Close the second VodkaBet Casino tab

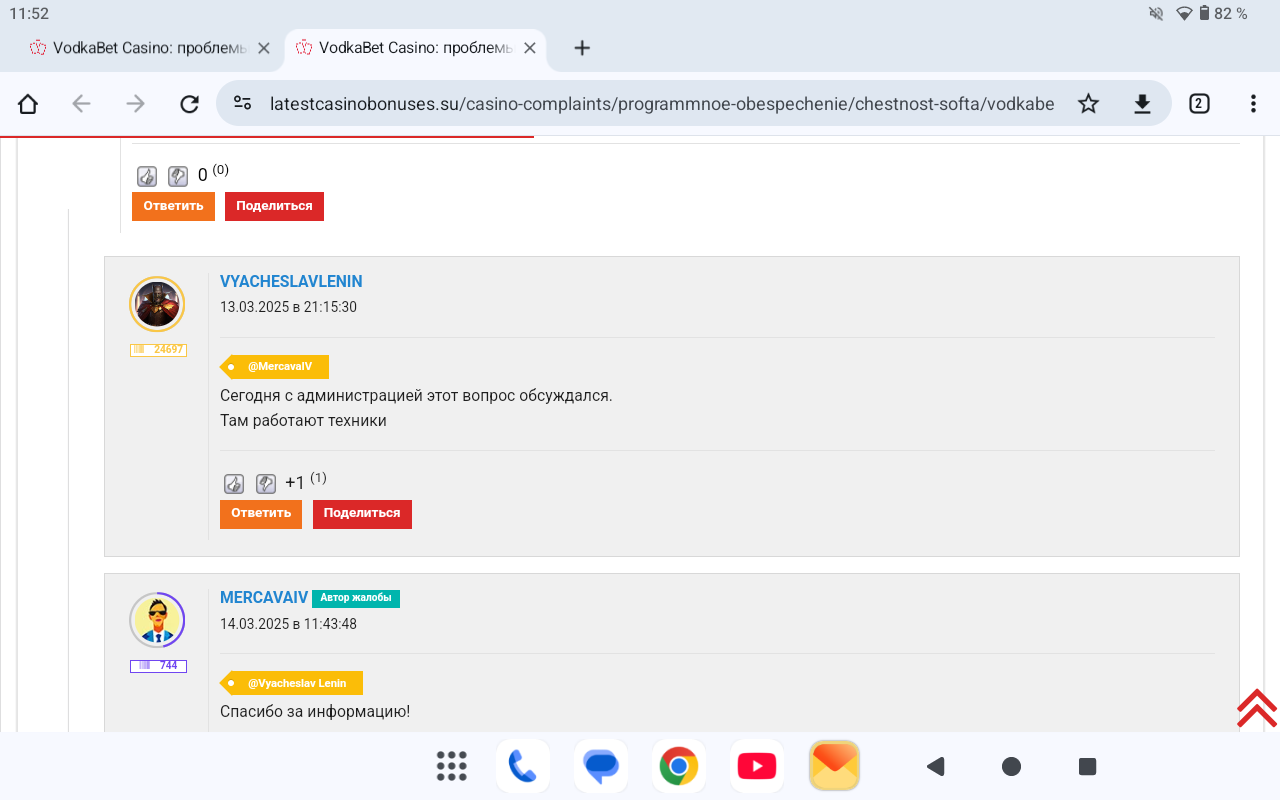(x=530, y=48)
